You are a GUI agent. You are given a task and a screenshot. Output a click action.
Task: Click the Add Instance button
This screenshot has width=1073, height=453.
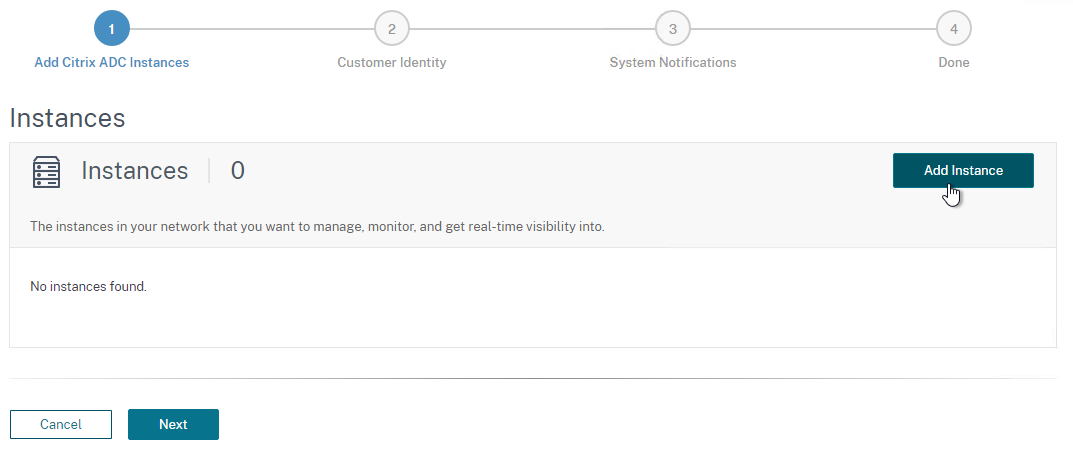[x=963, y=170]
